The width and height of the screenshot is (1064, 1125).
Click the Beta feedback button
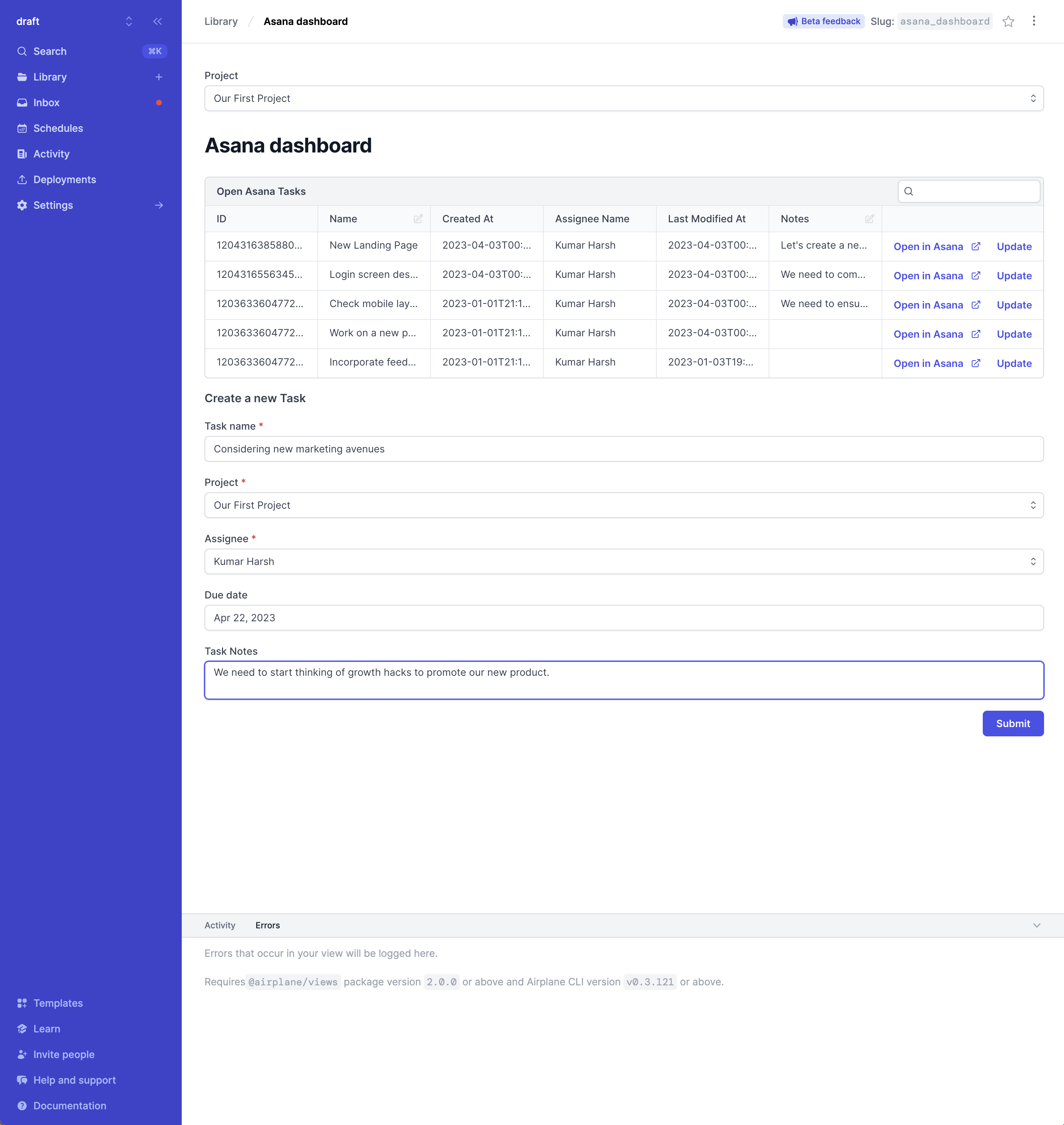tap(823, 21)
